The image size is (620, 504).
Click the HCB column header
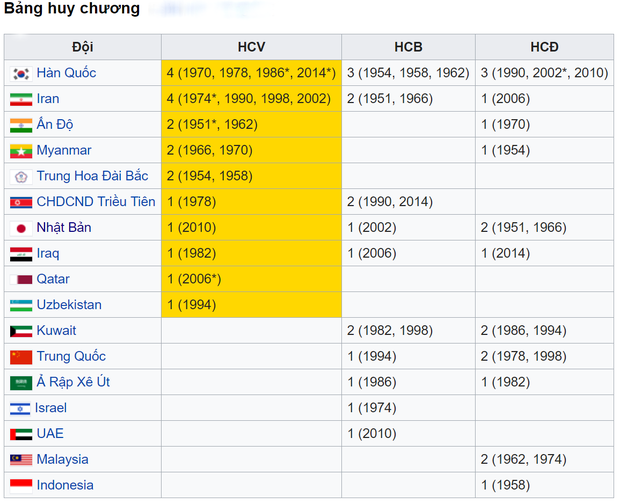click(x=408, y=47)
